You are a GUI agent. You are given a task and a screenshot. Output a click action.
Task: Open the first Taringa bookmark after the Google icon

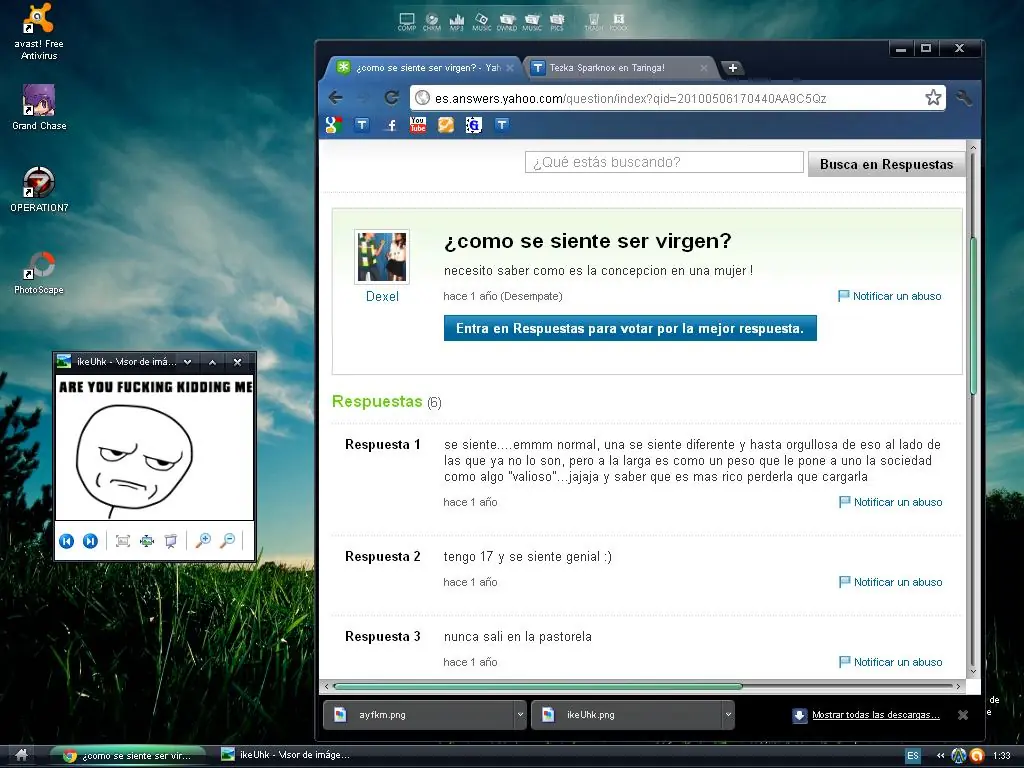click(x=362, y=125)
